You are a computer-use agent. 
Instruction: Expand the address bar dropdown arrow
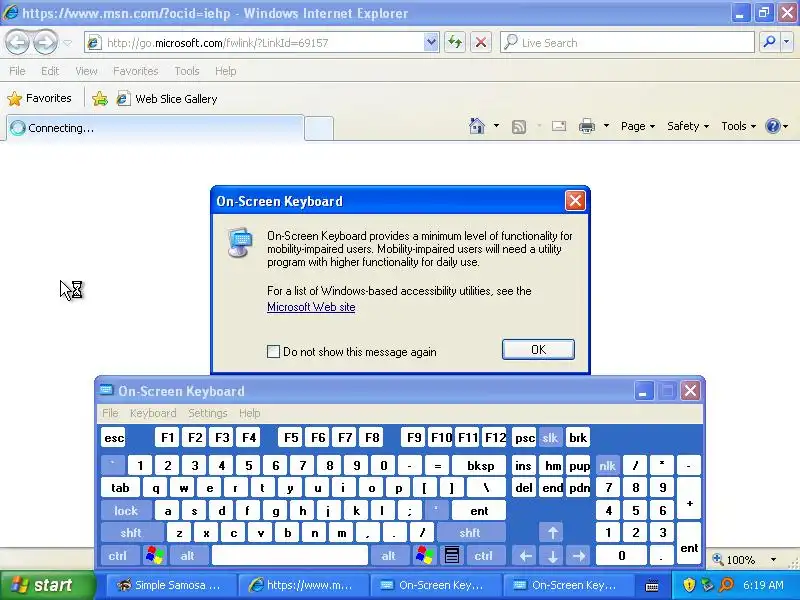pyautogui.click(x=431, y=42)
